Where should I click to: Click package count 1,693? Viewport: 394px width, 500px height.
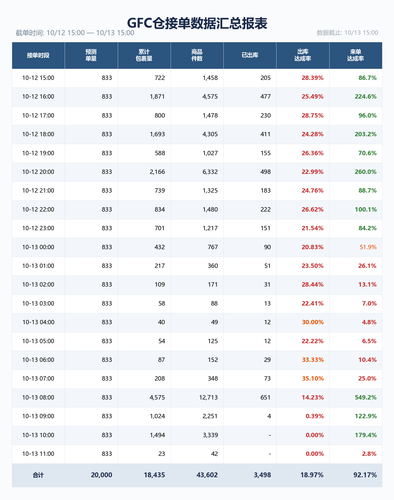pyautogui.click(x=157, y=134)
